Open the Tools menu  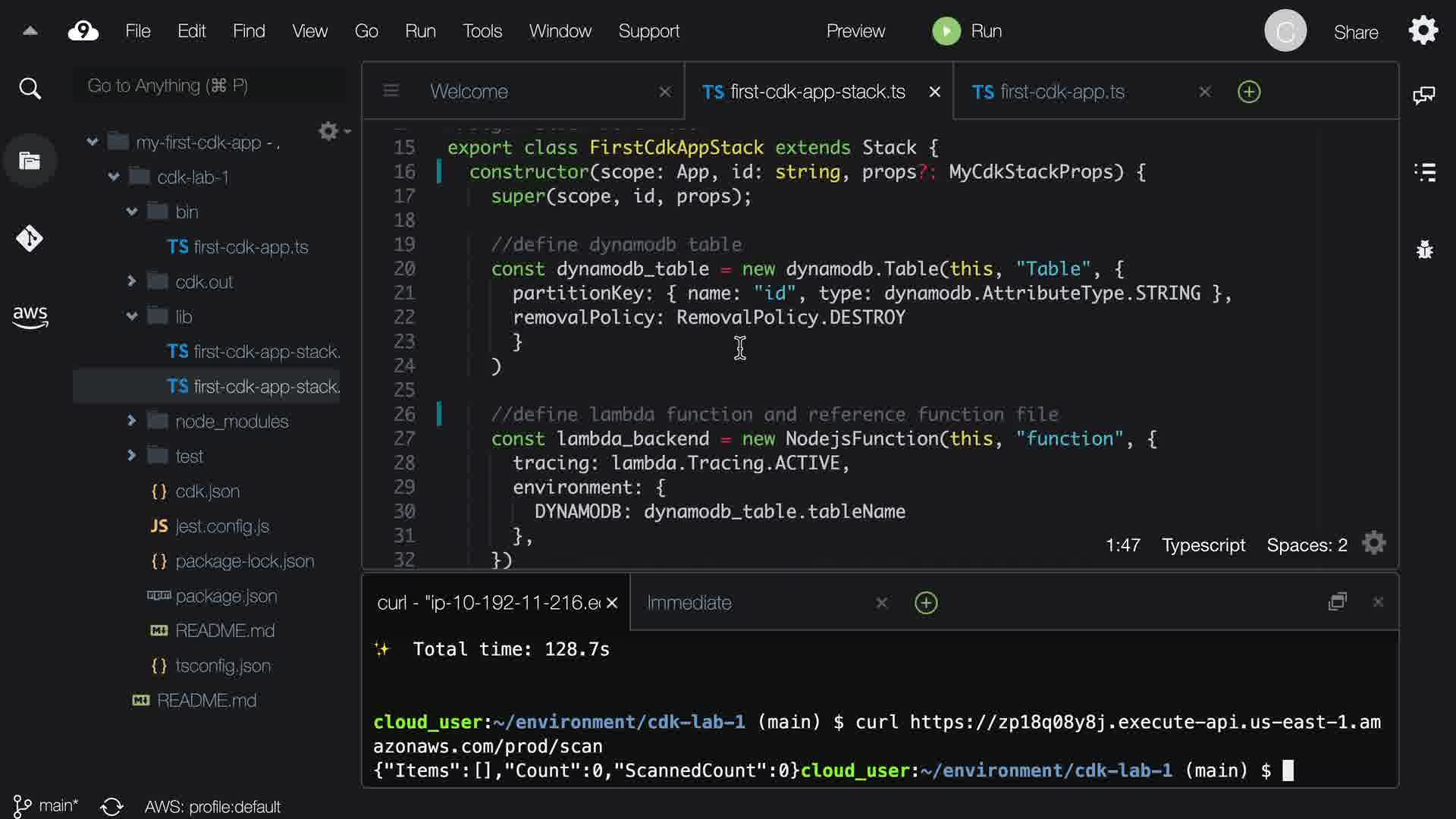(482, 31)
